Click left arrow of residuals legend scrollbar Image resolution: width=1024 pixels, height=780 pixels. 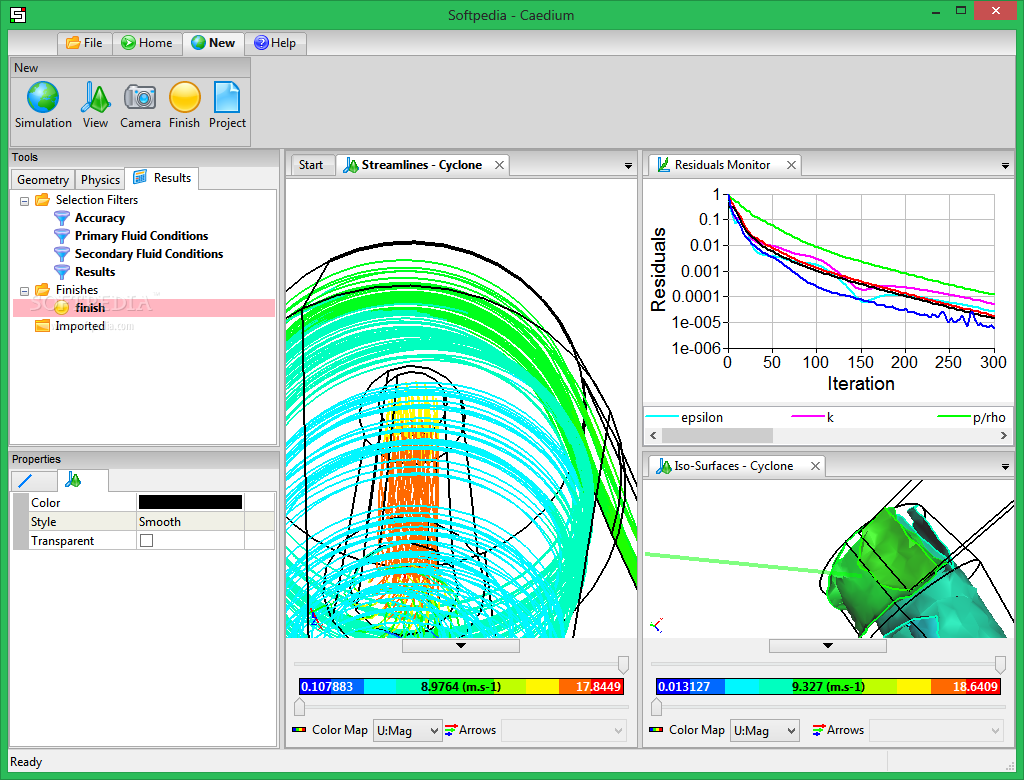654,435
